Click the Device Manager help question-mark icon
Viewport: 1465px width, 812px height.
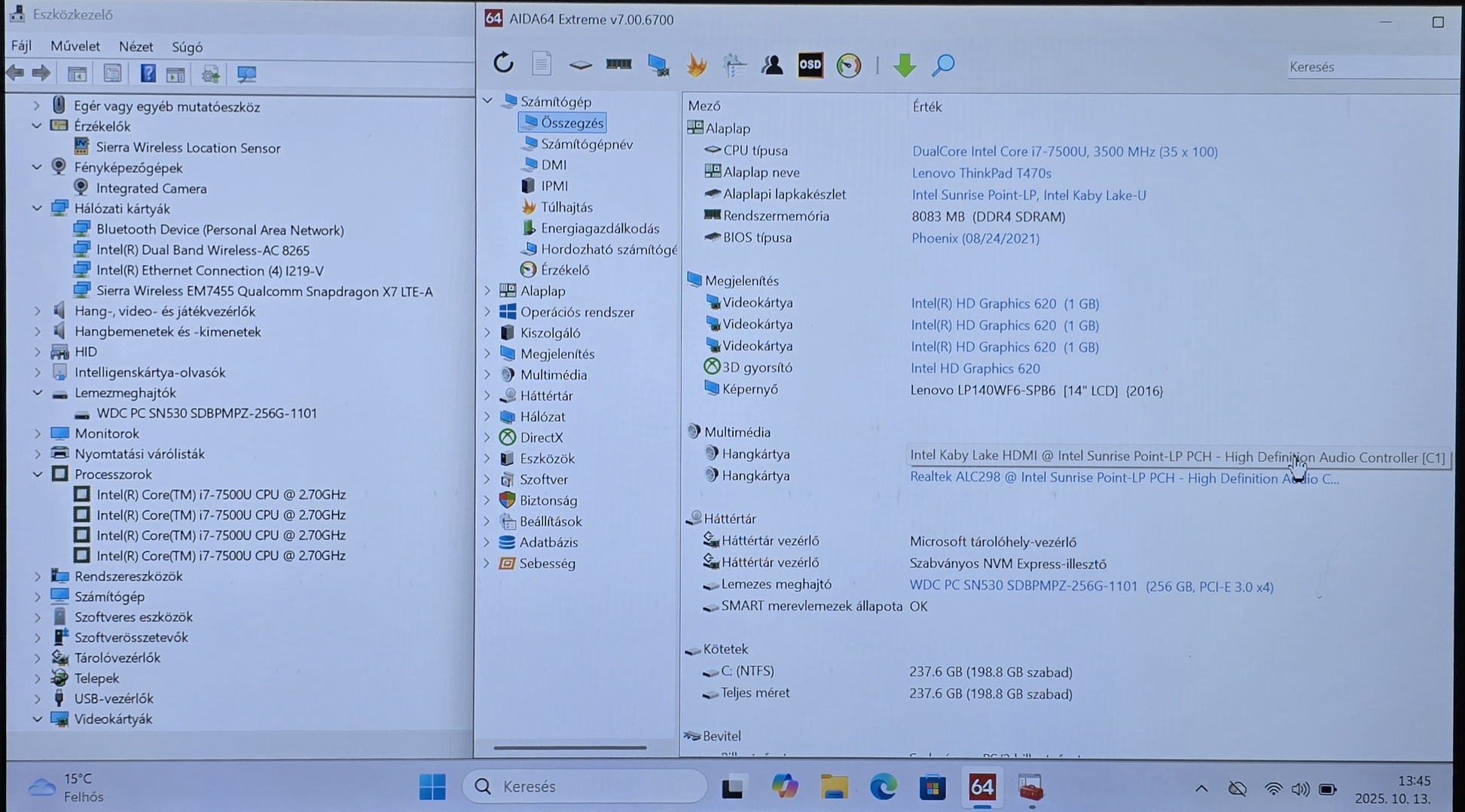click(x=148, y=73)
